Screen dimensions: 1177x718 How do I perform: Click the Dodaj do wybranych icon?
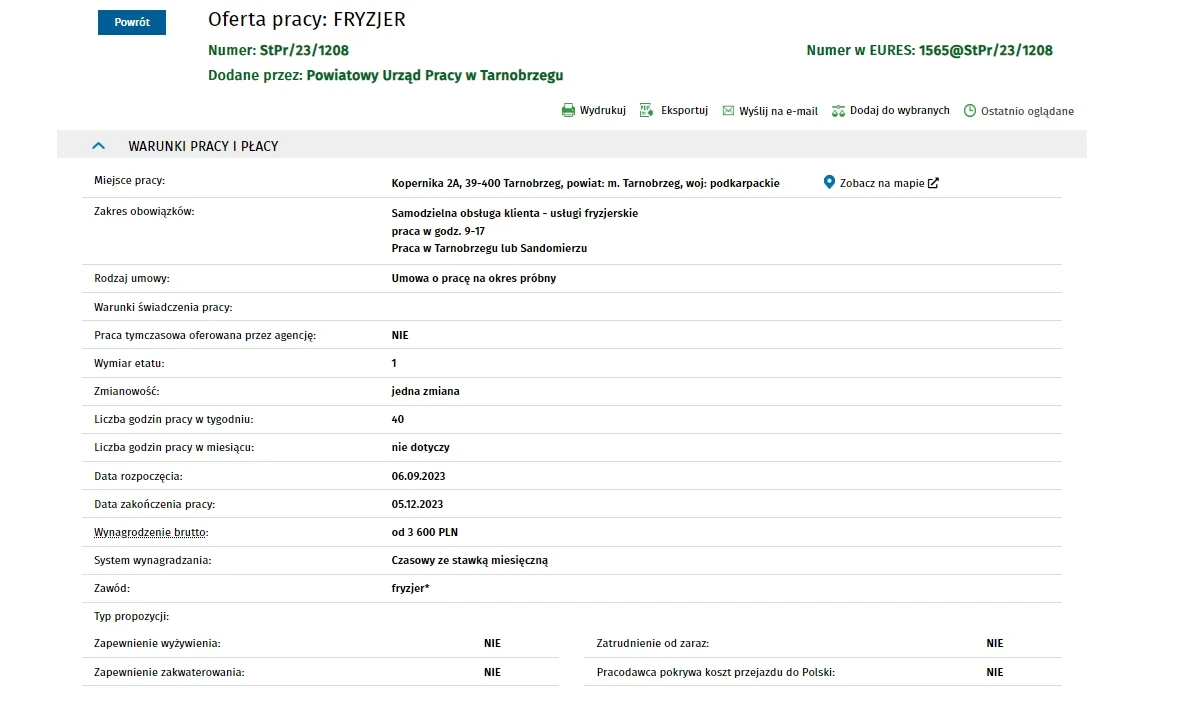point(838,111)
